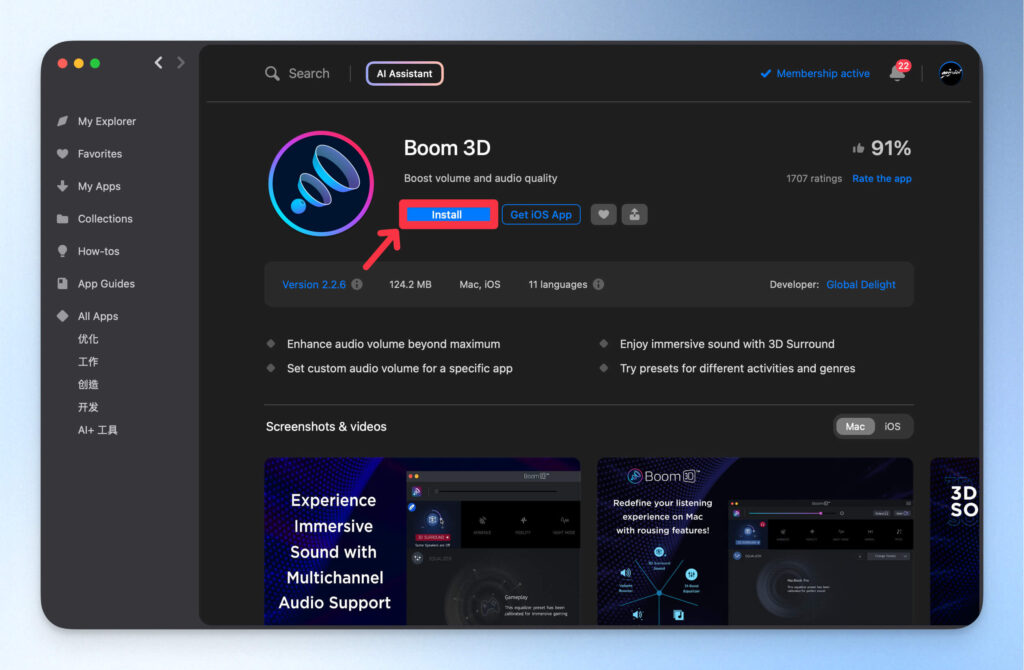Switch screenshots view to iOS
The image size is (1024, 670).
(892, 427)
